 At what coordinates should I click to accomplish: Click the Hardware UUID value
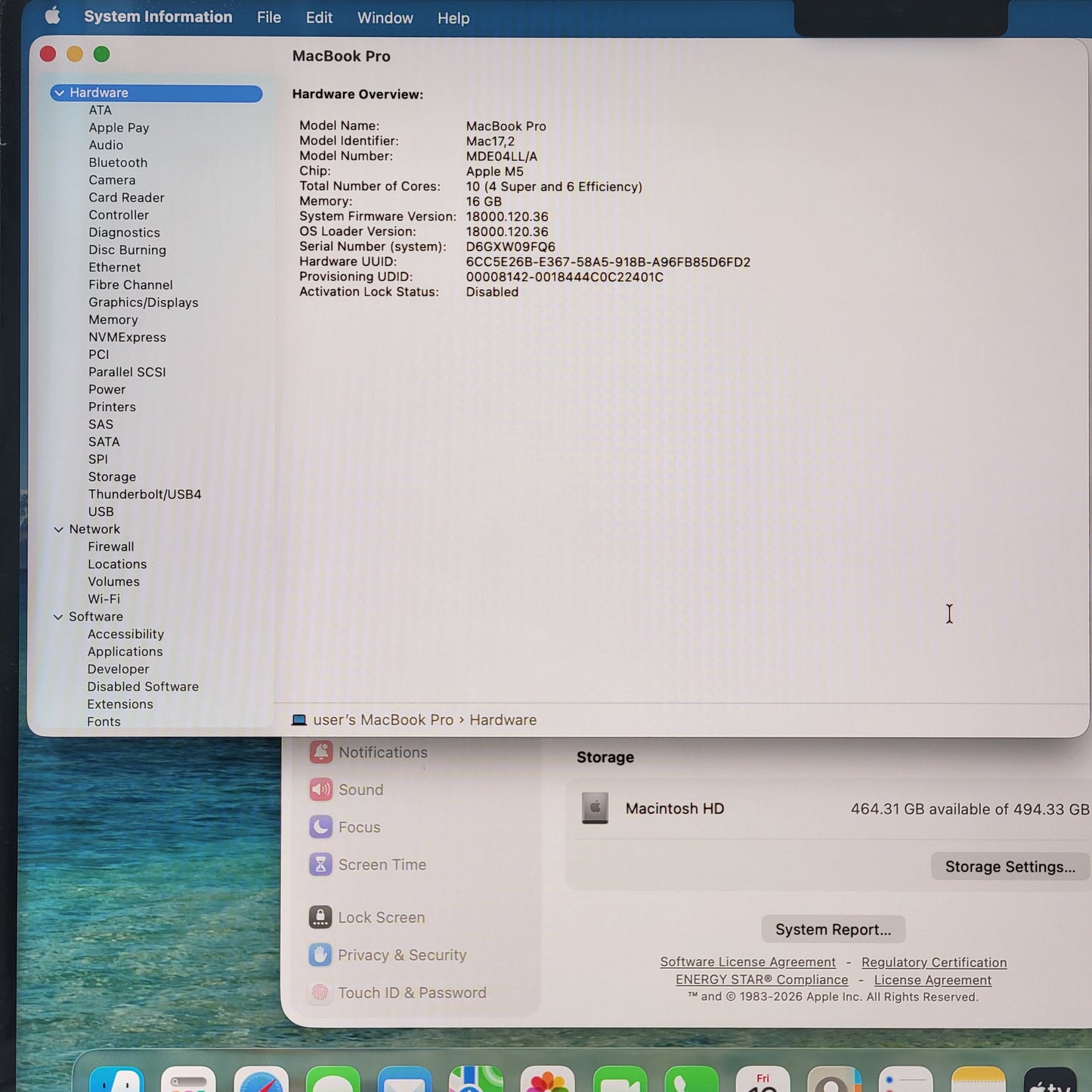[608, 262]
